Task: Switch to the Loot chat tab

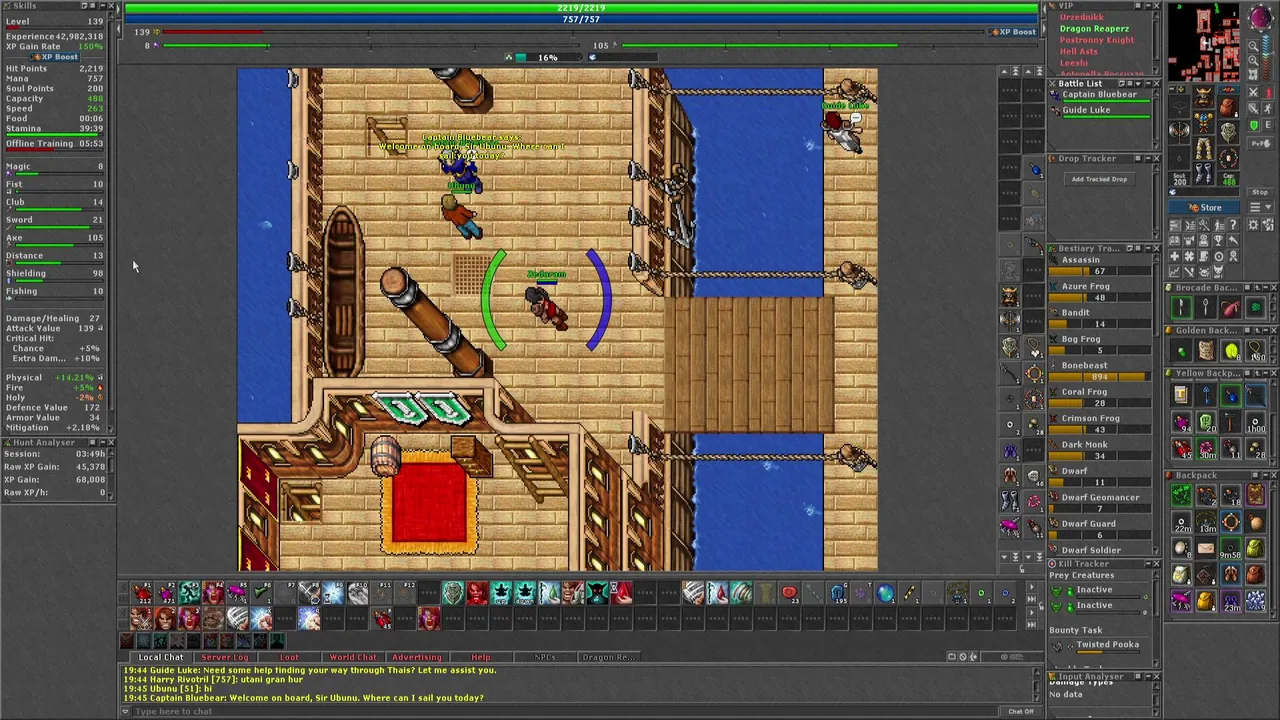Action: point(289,657)
